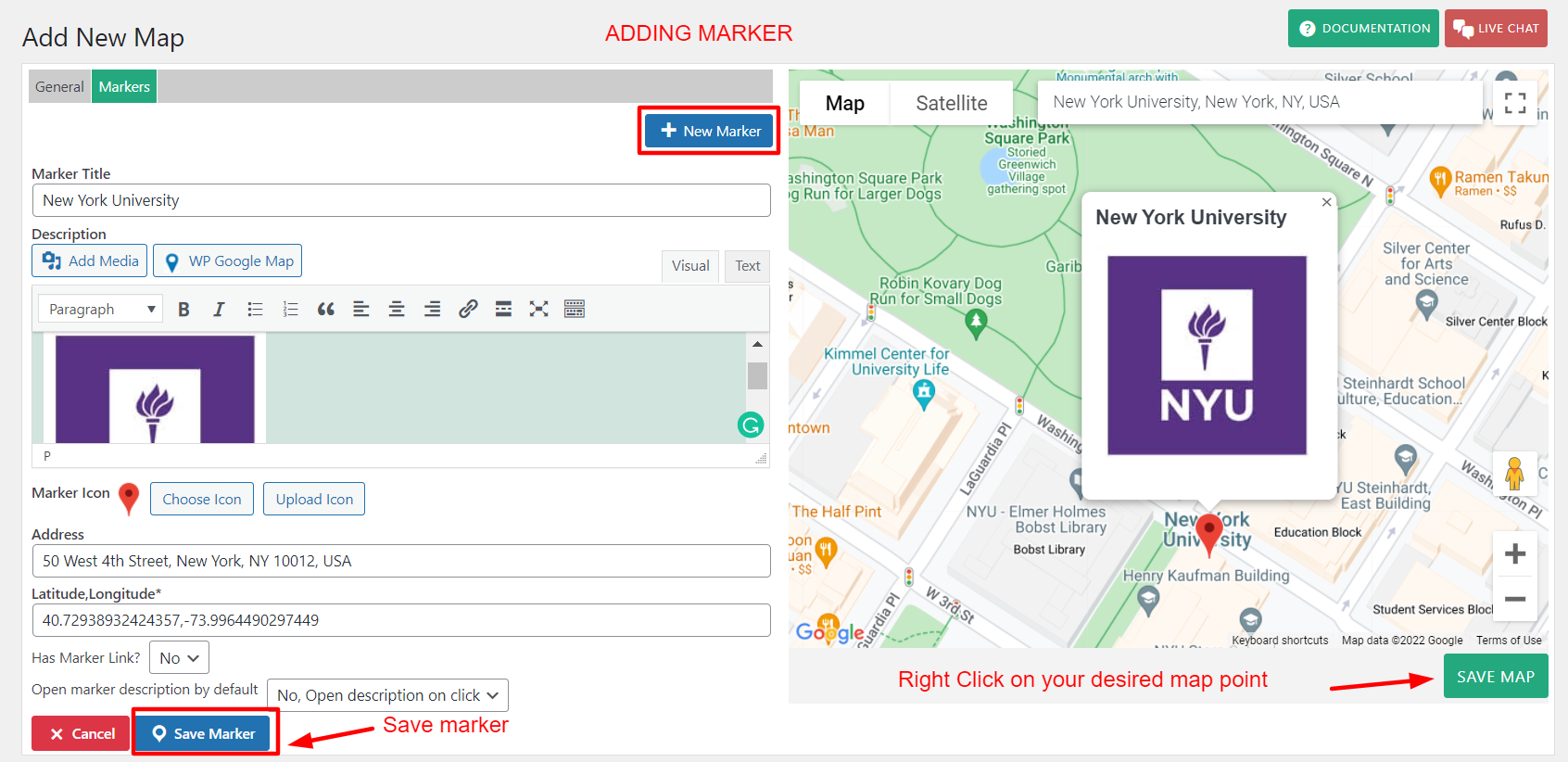This screenshot has height=762, width=1568.
Task: Click the "Student Services Block" map label
Action: [1434, 609]
